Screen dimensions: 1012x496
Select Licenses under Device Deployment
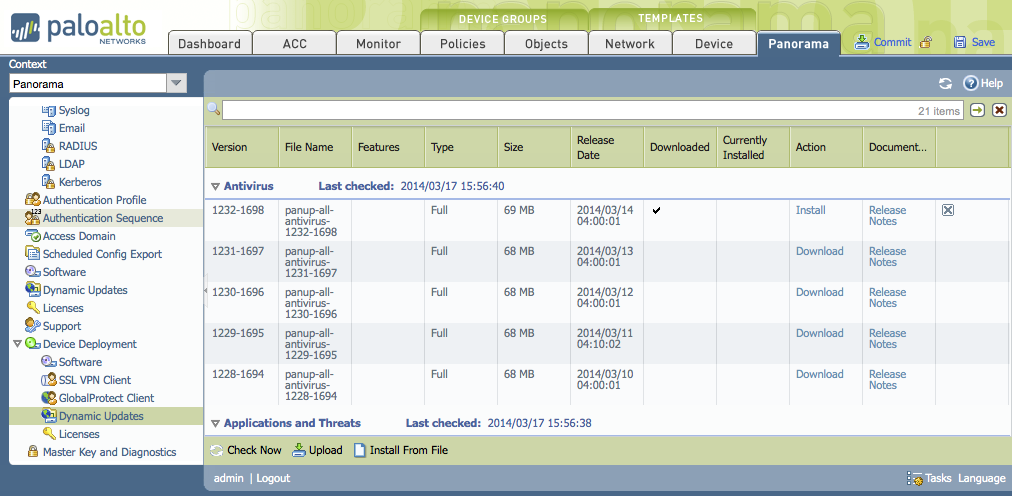79,434
